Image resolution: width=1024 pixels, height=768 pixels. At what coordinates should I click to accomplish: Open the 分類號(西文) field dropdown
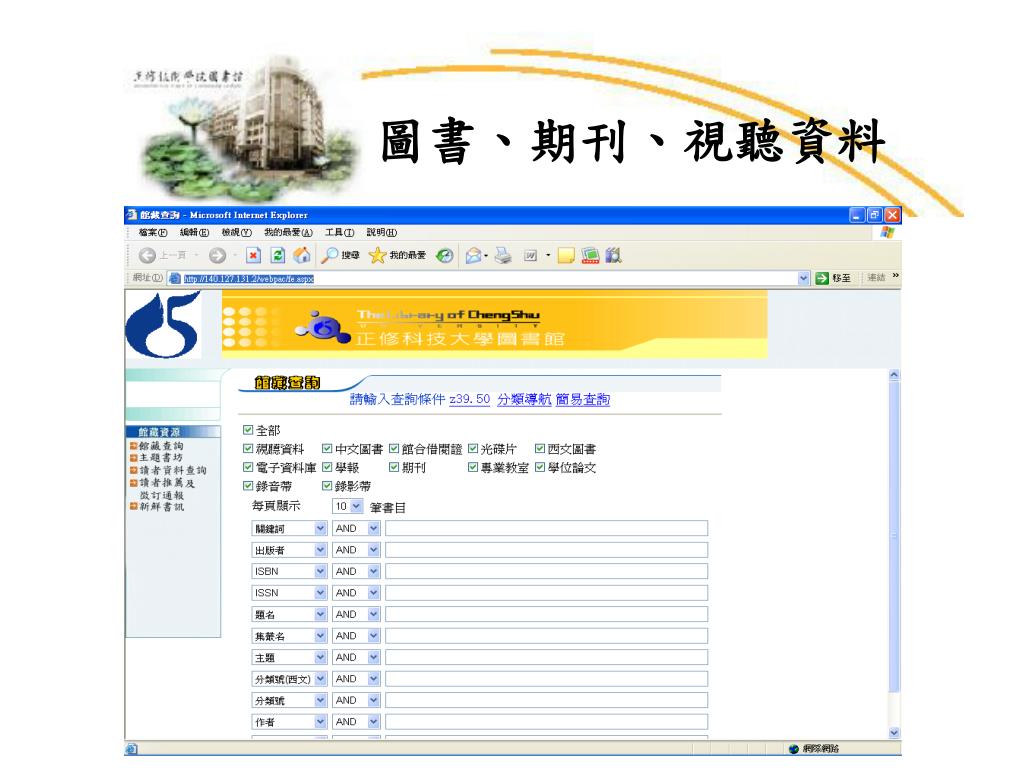(x=289, y=679)
